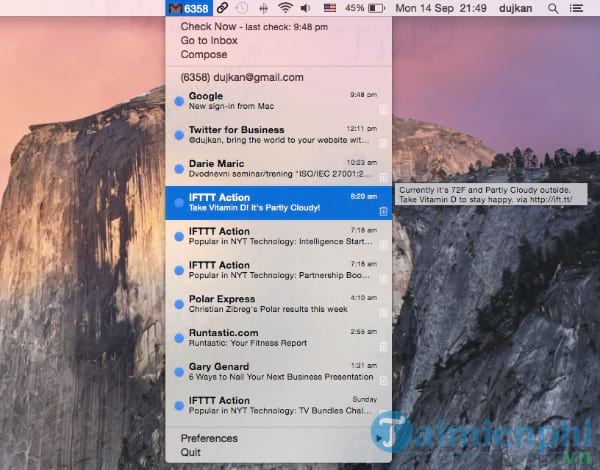Click the US flag input source icon

point(329,8)
